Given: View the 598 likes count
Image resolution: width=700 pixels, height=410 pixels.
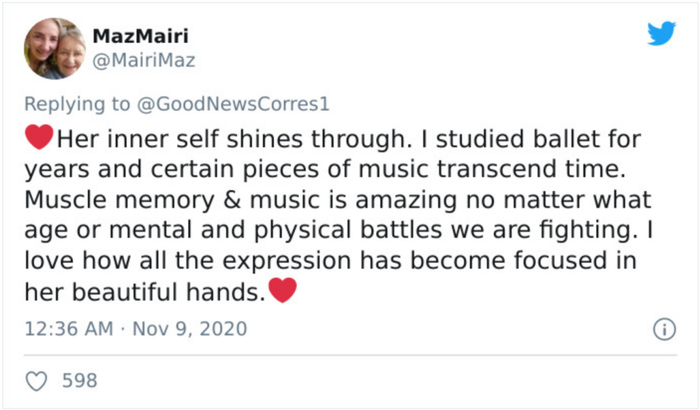Looking at the screenshot, I should [79, 380].
